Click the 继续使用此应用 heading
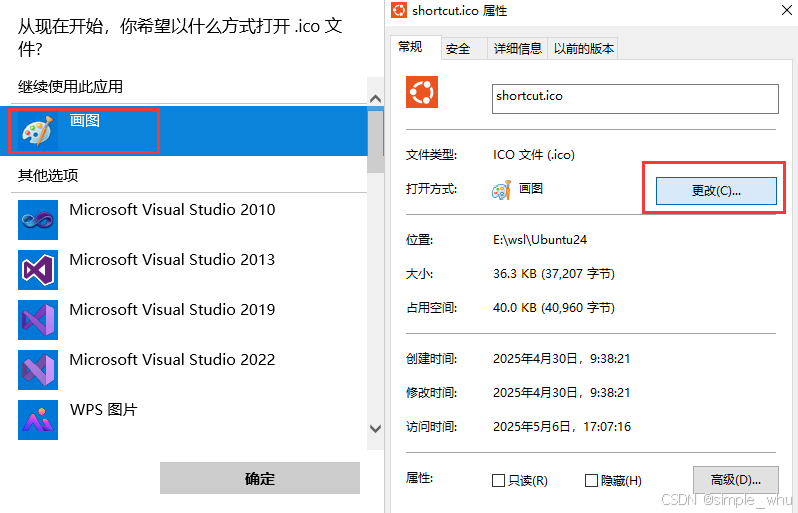 click(70, 87)
